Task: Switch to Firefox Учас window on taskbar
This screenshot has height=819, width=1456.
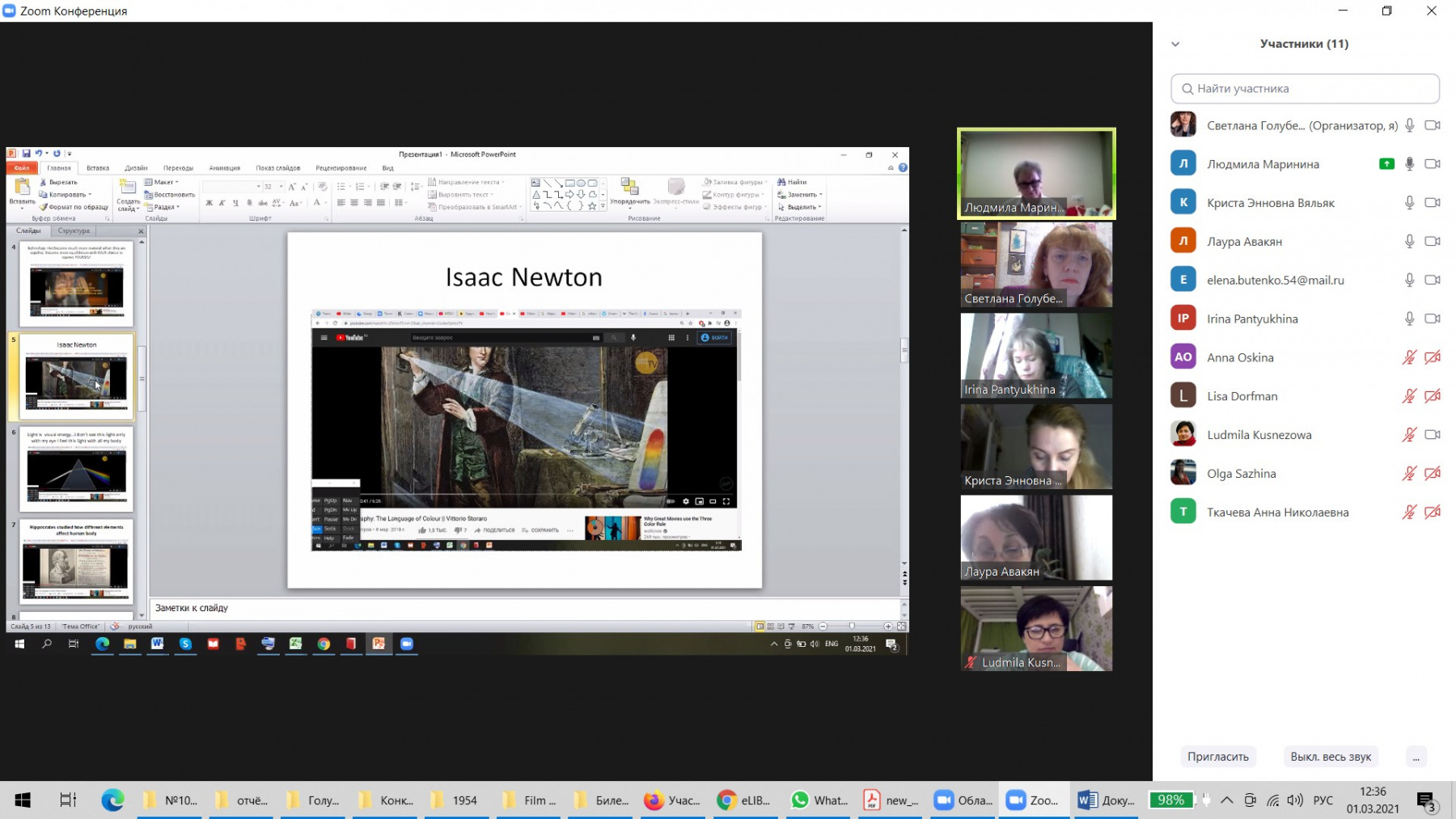Action: [673, 800]
